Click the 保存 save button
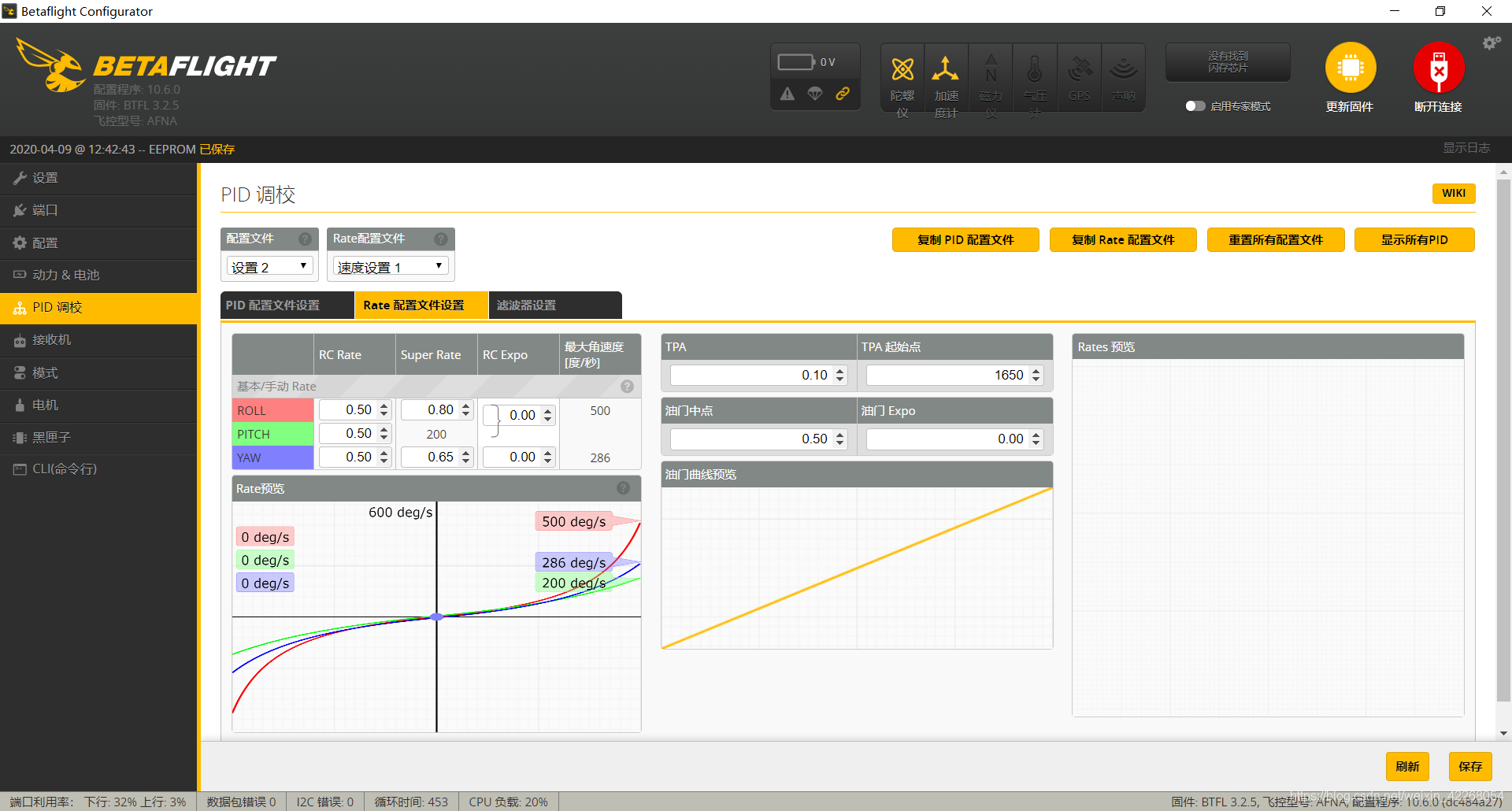The width and height of the screenshot is (1512, 811). [x=1470, y=766]
